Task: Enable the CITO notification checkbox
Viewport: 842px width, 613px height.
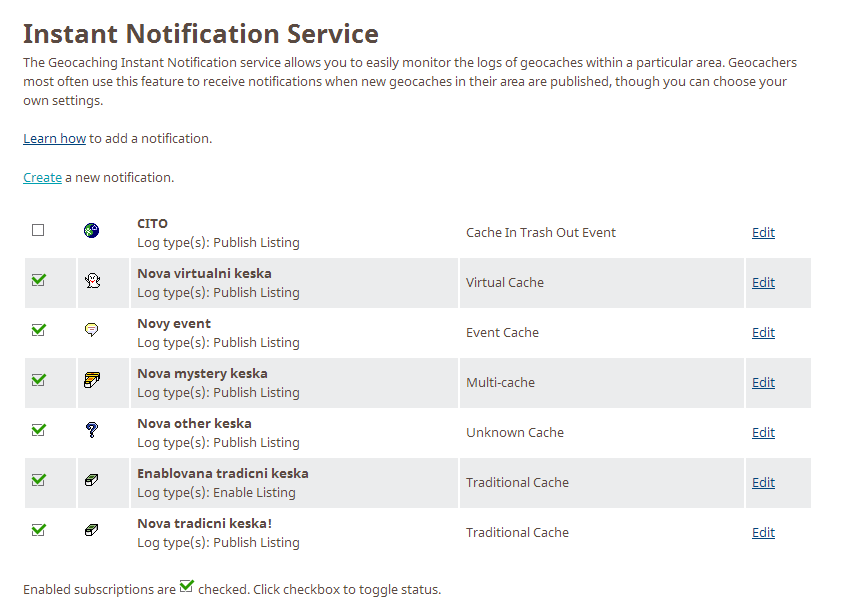Action: click(x=38, y=230)
